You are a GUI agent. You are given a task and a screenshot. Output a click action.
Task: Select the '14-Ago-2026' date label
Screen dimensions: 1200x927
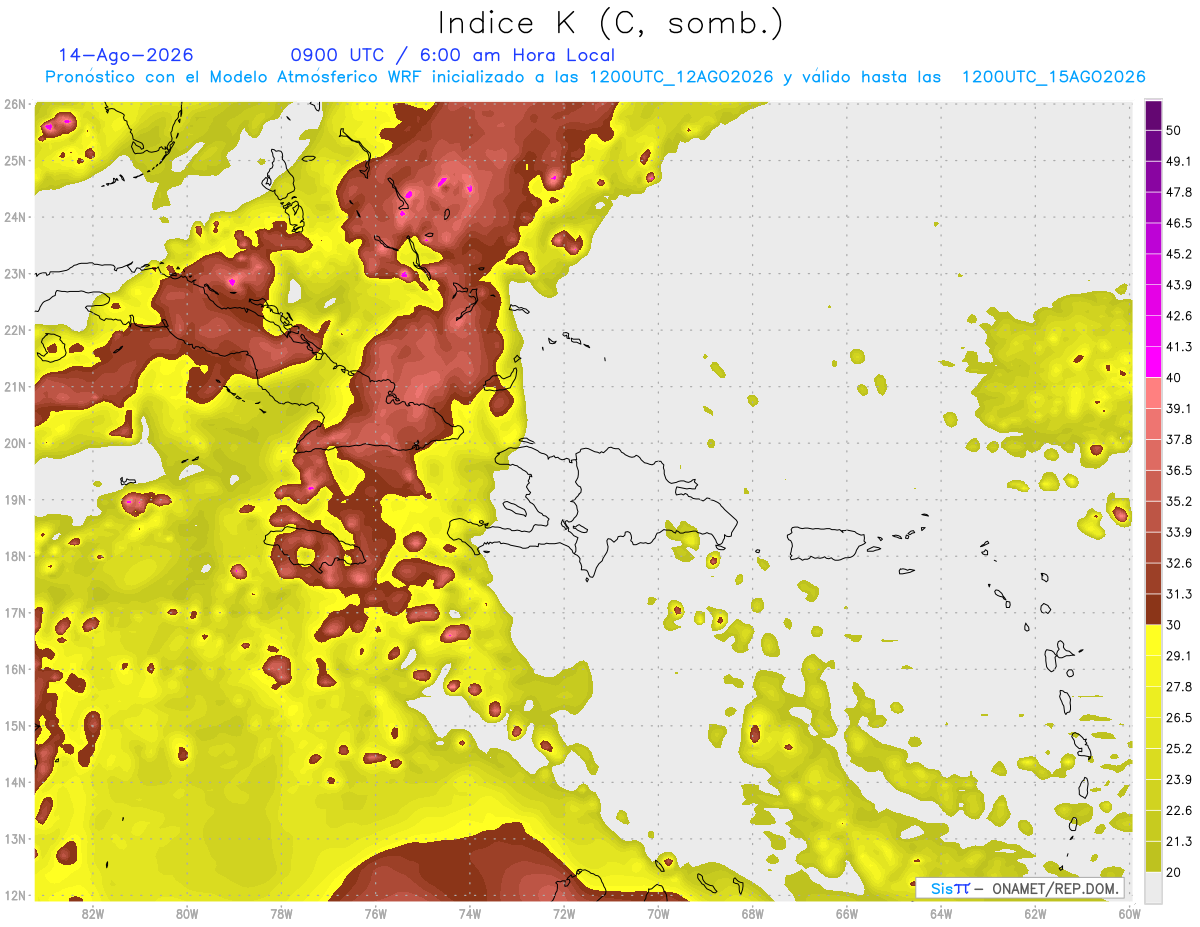(x=126, y=55)
